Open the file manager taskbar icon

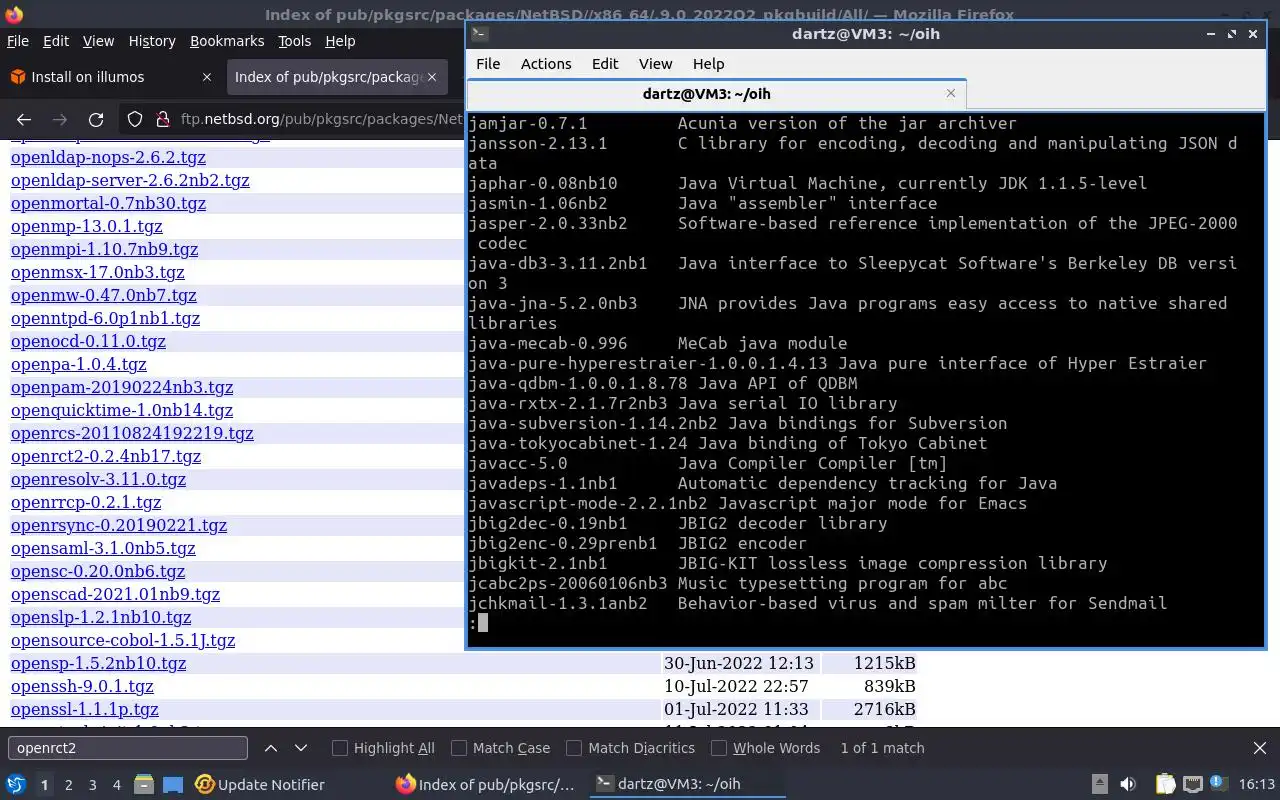143,784
